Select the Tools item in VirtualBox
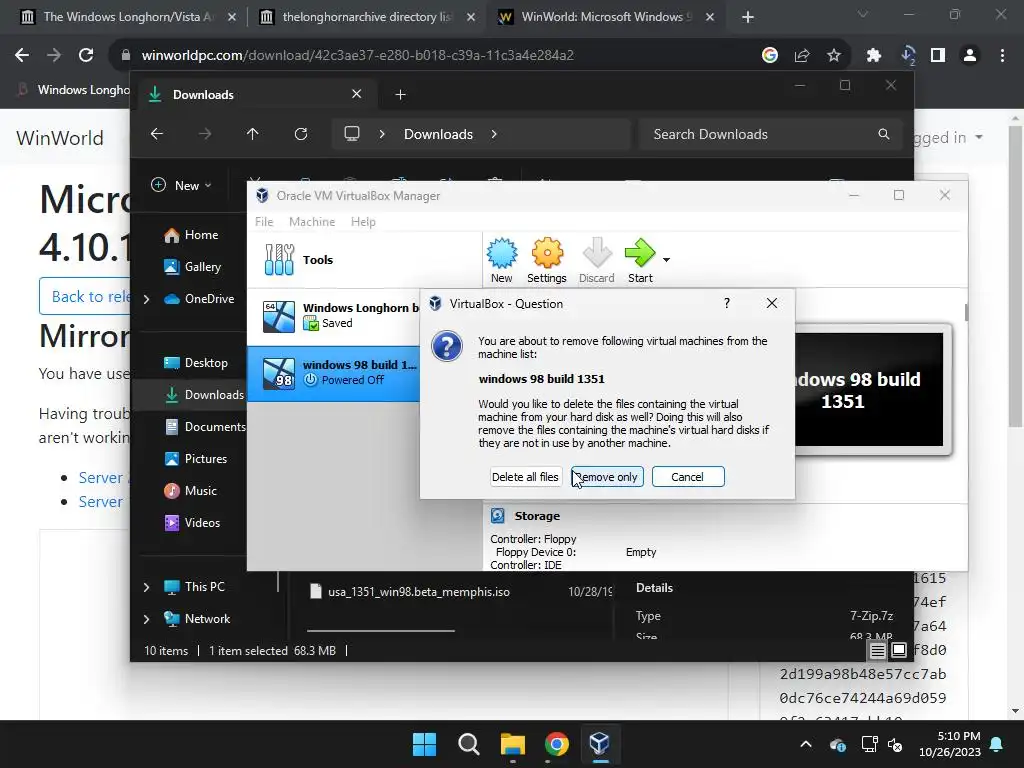 coord(364,260)
